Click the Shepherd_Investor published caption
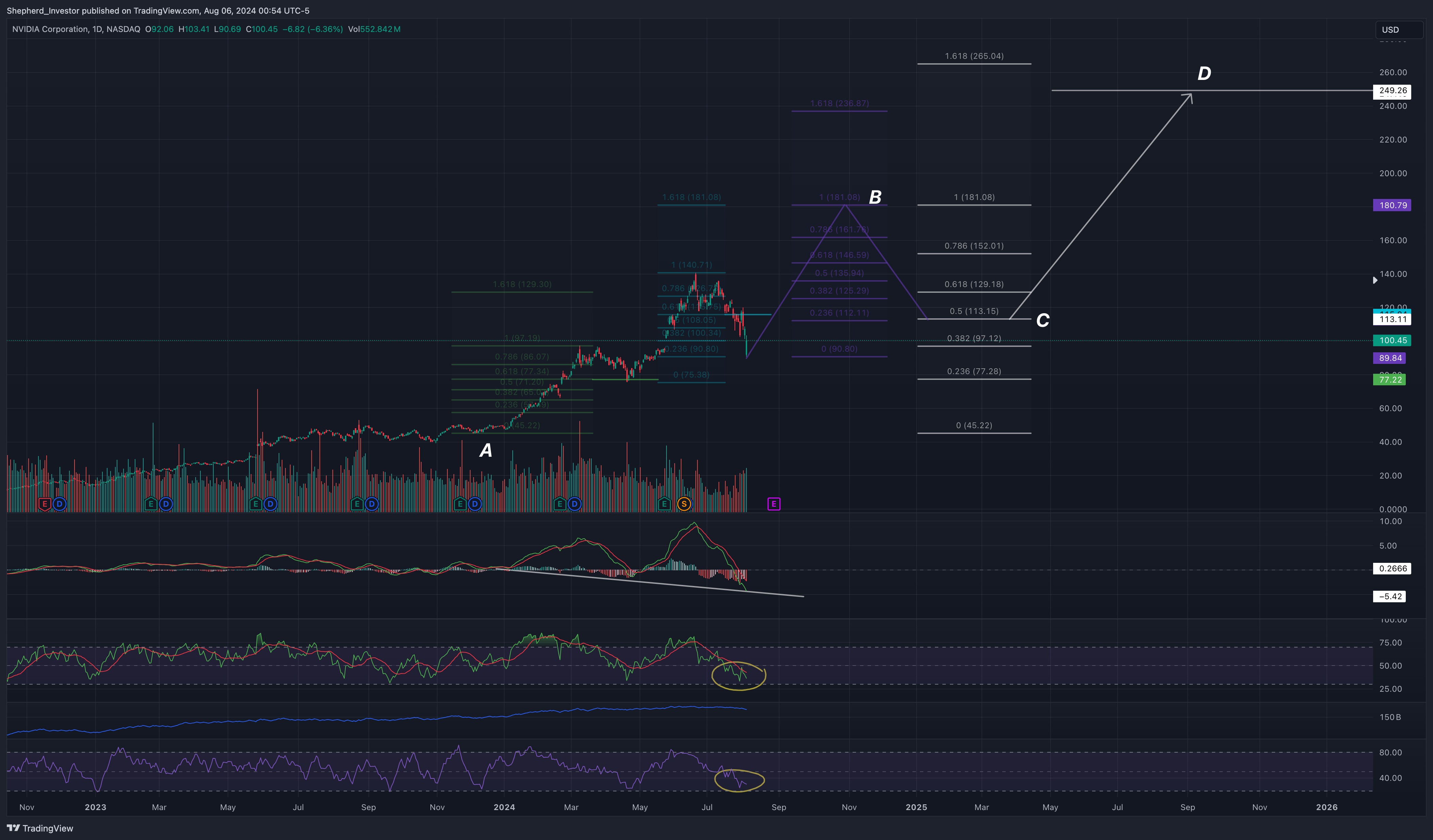This screenshot has height=840, width=1433. pos(158,10)
